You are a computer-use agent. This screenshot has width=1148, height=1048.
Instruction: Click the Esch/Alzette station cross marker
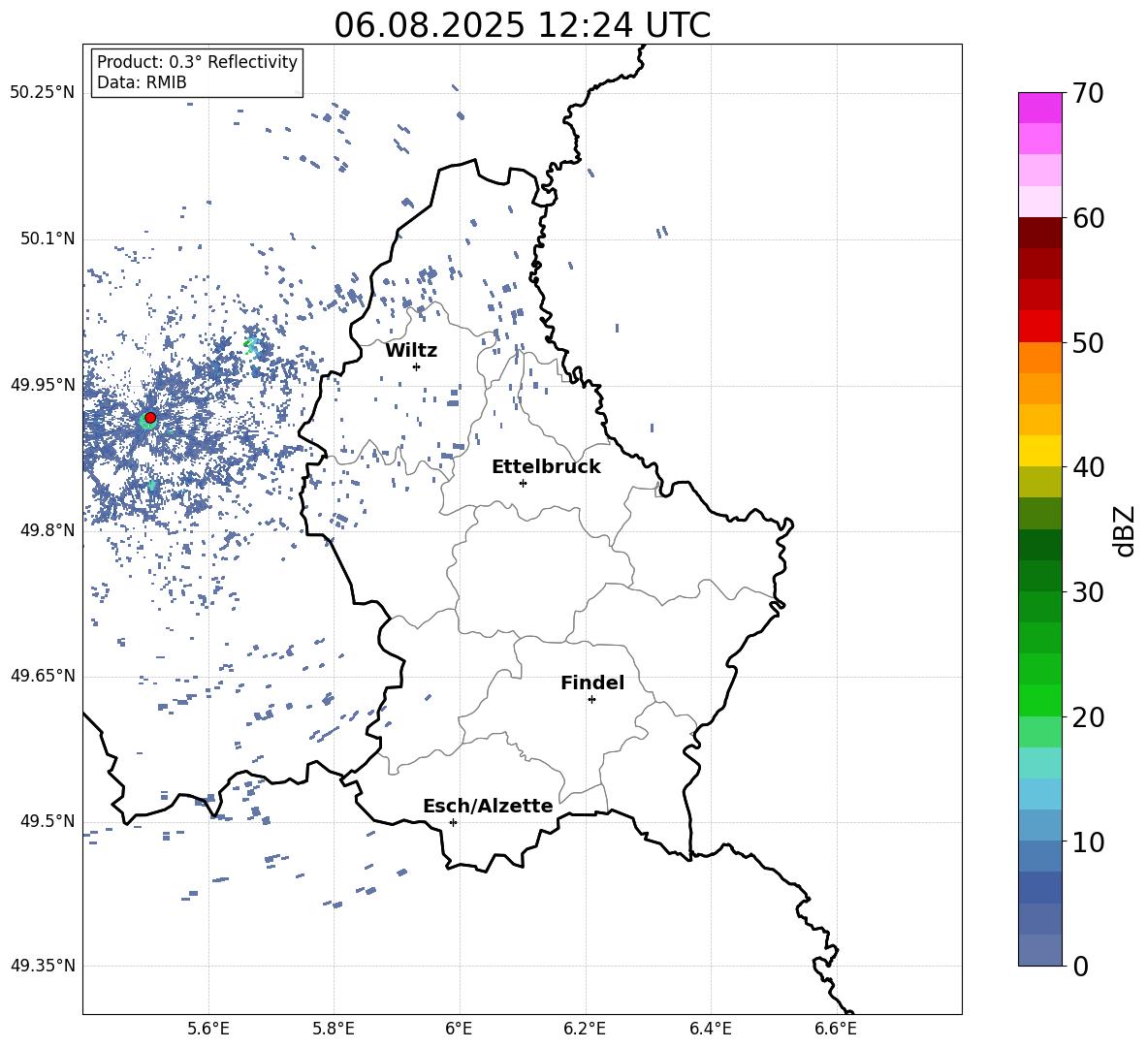[453, 822]
